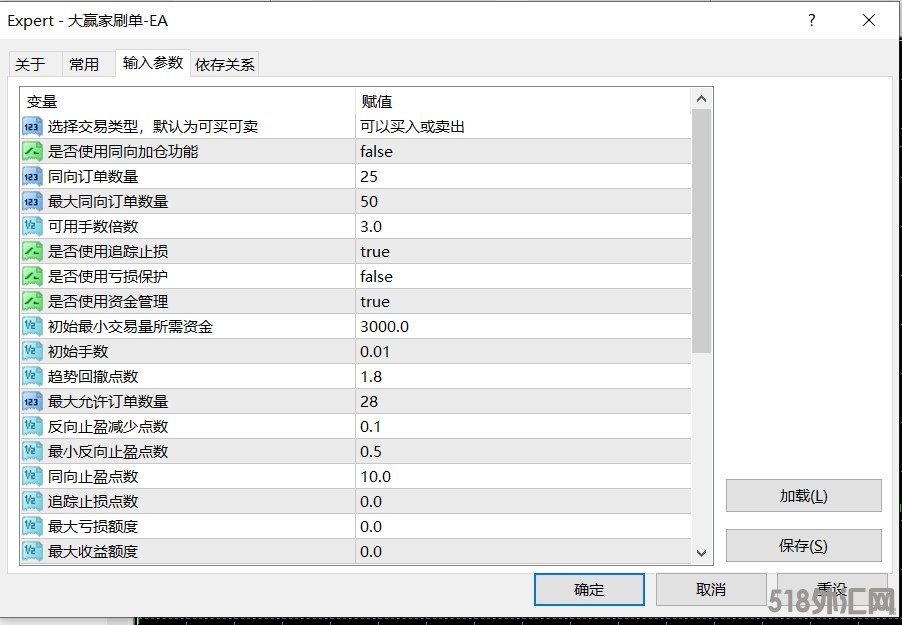Edit value 0.5 of 最小反向止盈点数

click(x=523, y=451)
